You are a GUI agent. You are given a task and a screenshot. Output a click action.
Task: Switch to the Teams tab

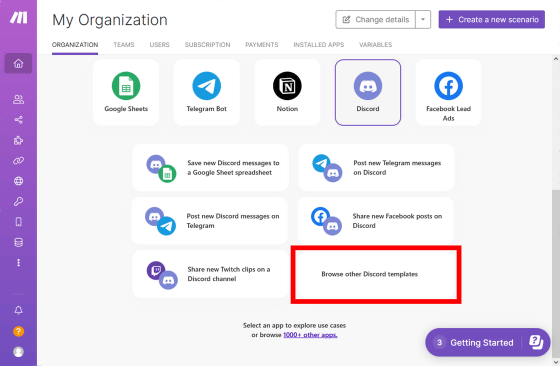pos(124,45)
